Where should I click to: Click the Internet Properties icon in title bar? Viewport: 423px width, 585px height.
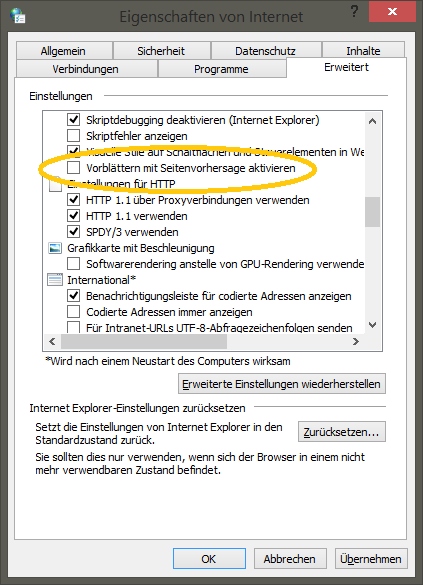(18, 16)
